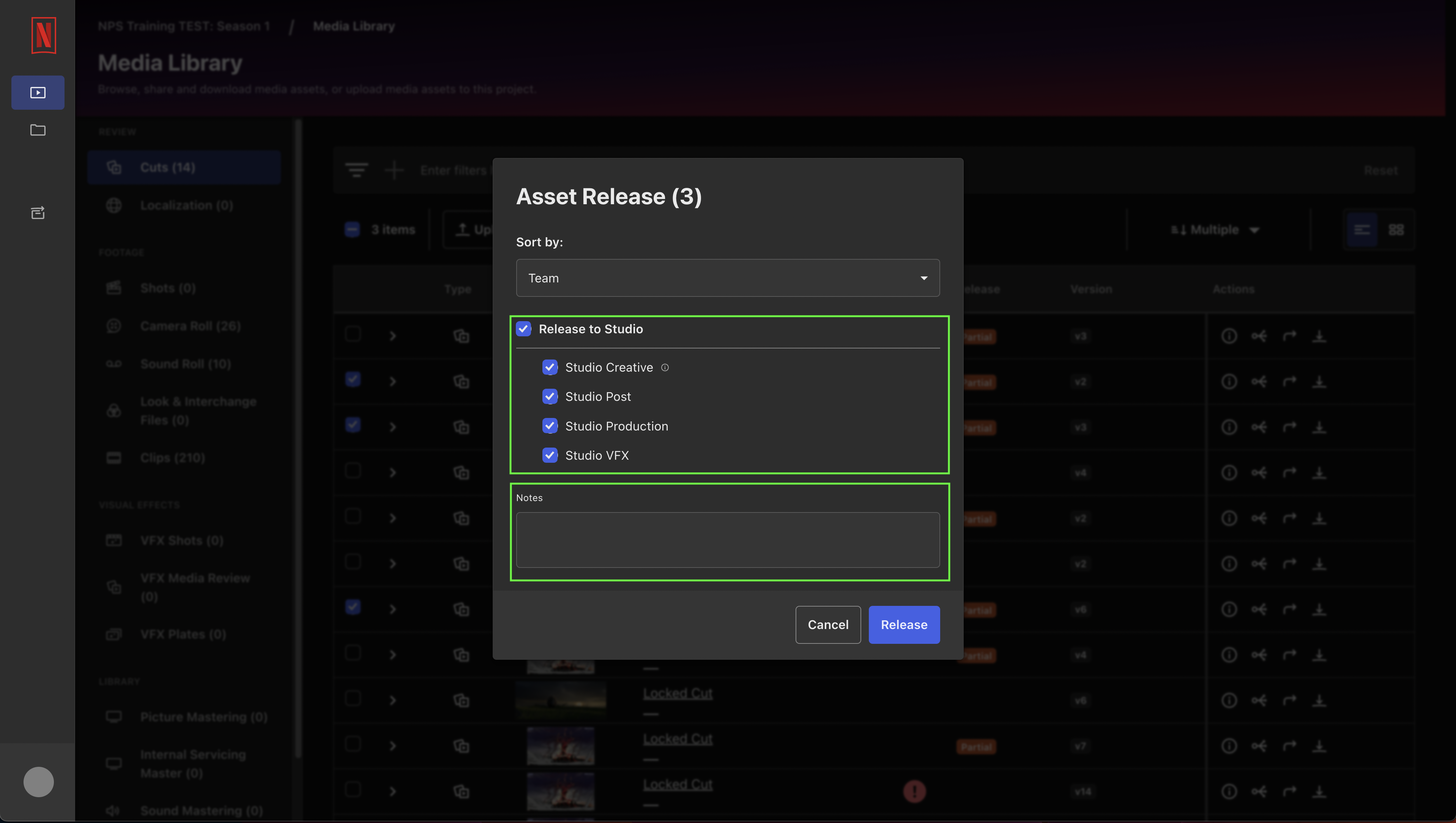Screen dimensions: 1456x823
Task: Uncheck the second table row checkbox
Action: [353, 379]
